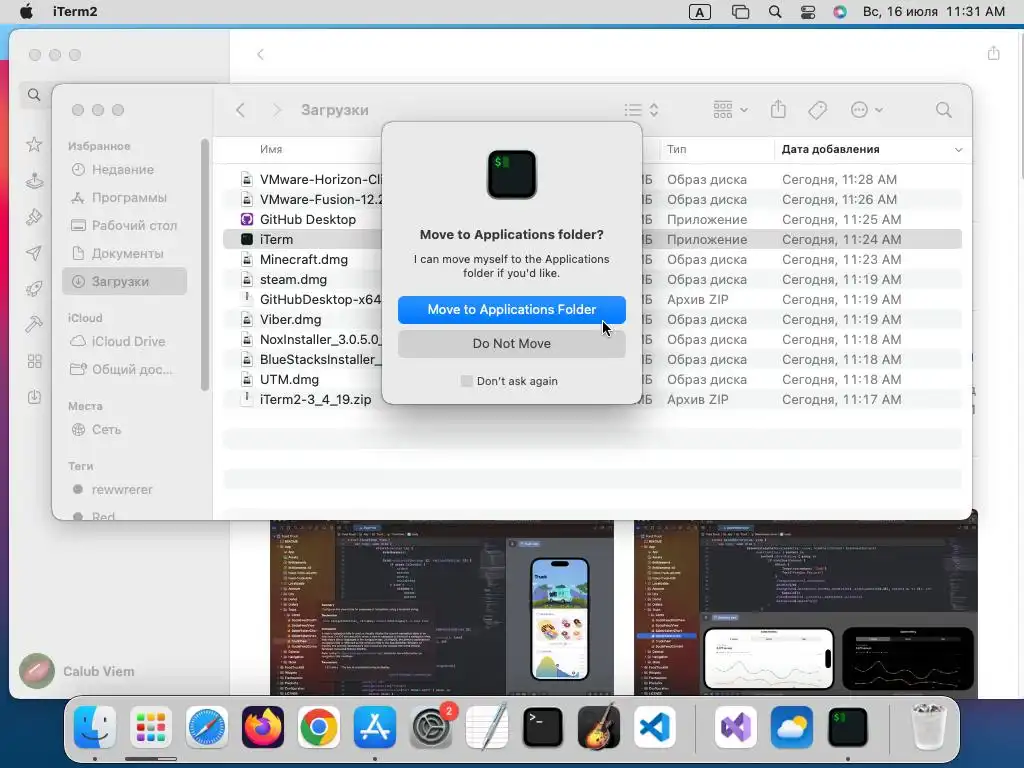Click the Work paper-plane icon in App Store sidebar
This screenshot has width=1024, height=768.
pos(34,253)
